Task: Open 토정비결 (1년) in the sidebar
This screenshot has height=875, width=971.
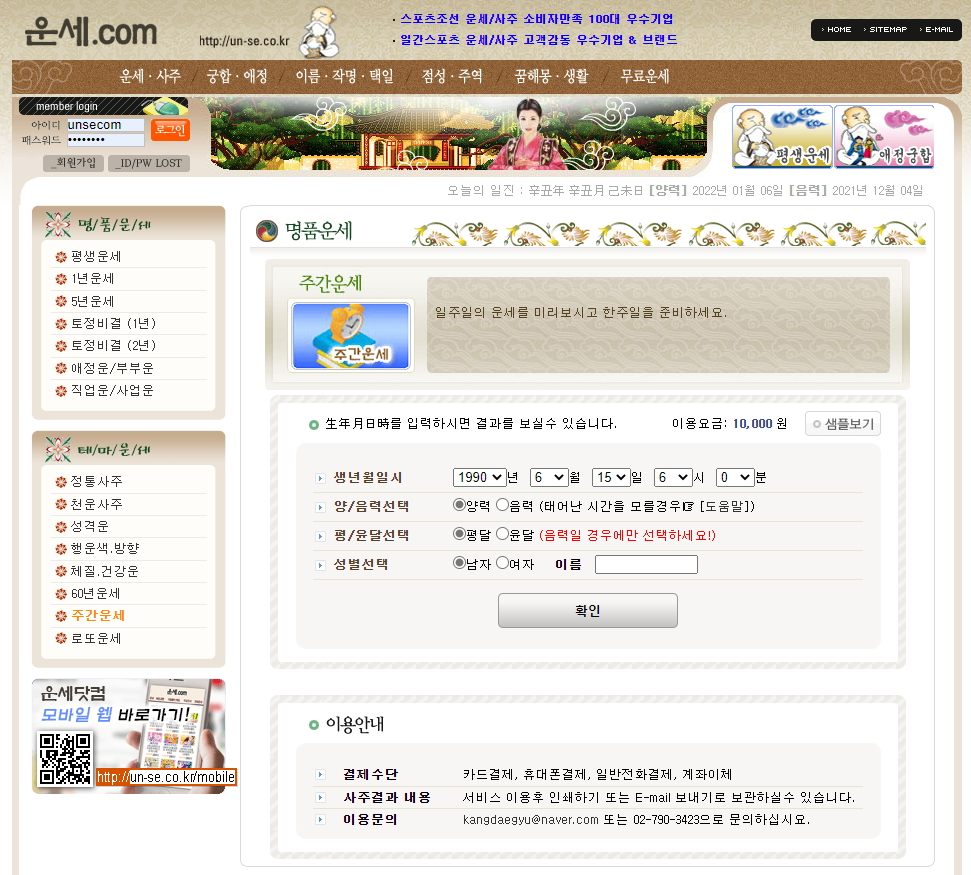Action: (x=113, y=324)
